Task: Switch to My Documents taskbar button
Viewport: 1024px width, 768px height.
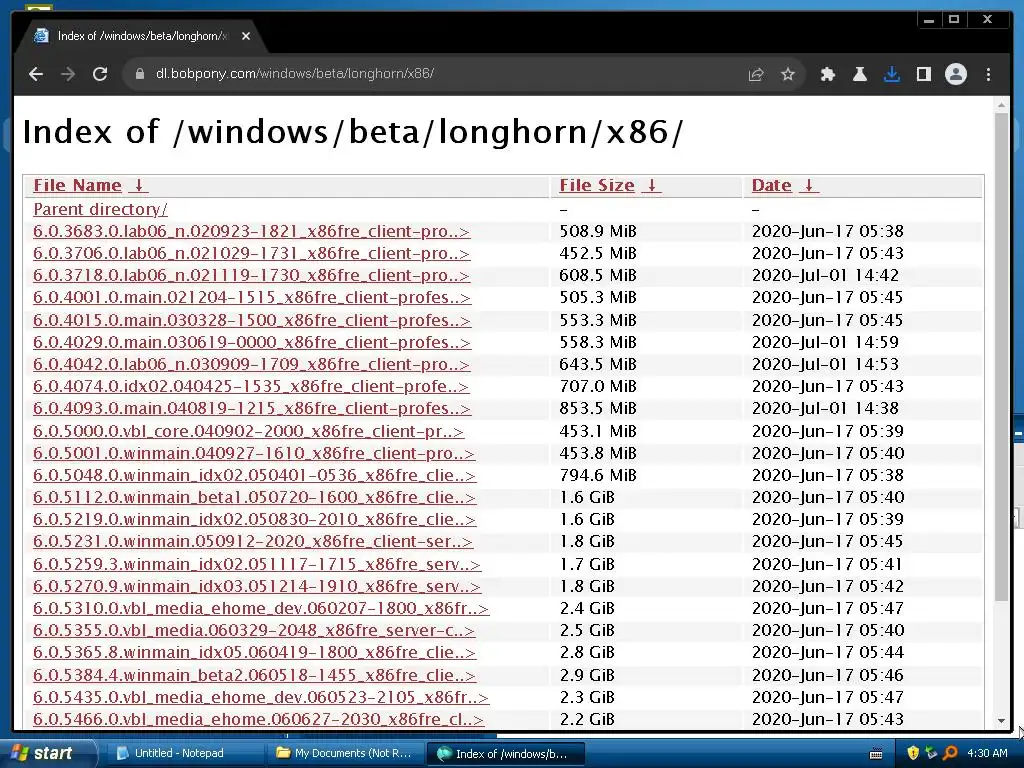Action: 344,754
